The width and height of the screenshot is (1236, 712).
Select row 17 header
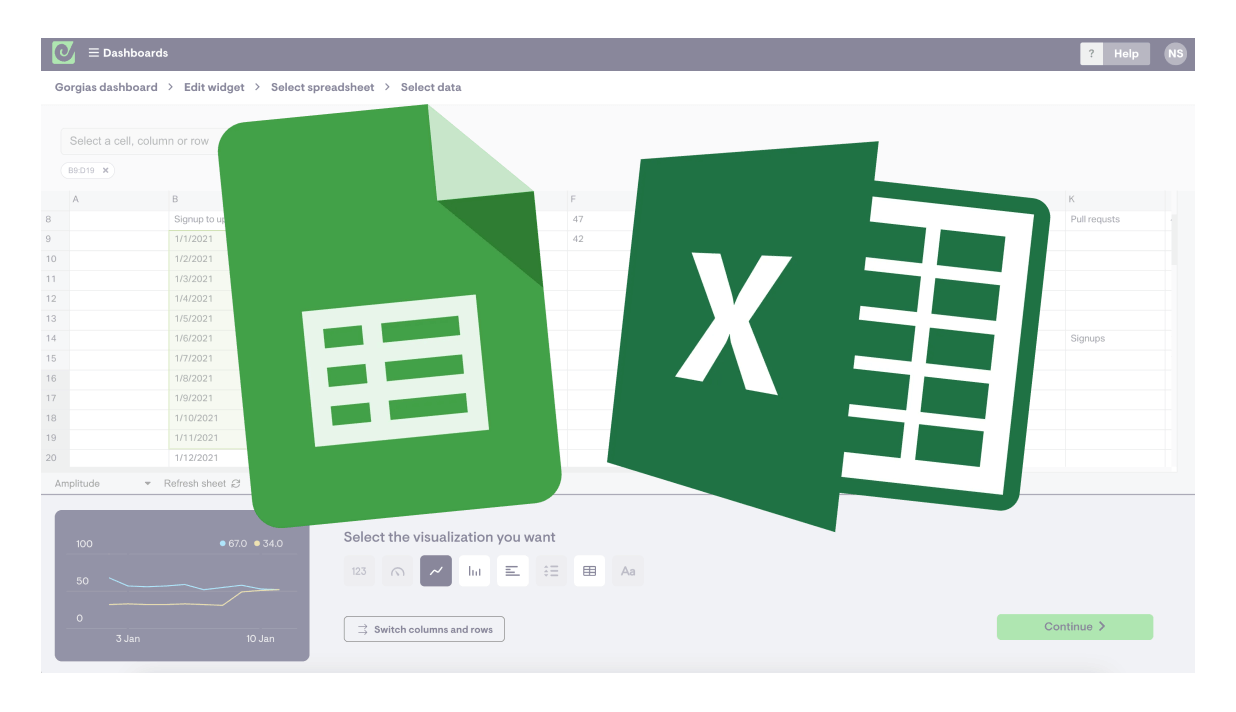[55, 400]
